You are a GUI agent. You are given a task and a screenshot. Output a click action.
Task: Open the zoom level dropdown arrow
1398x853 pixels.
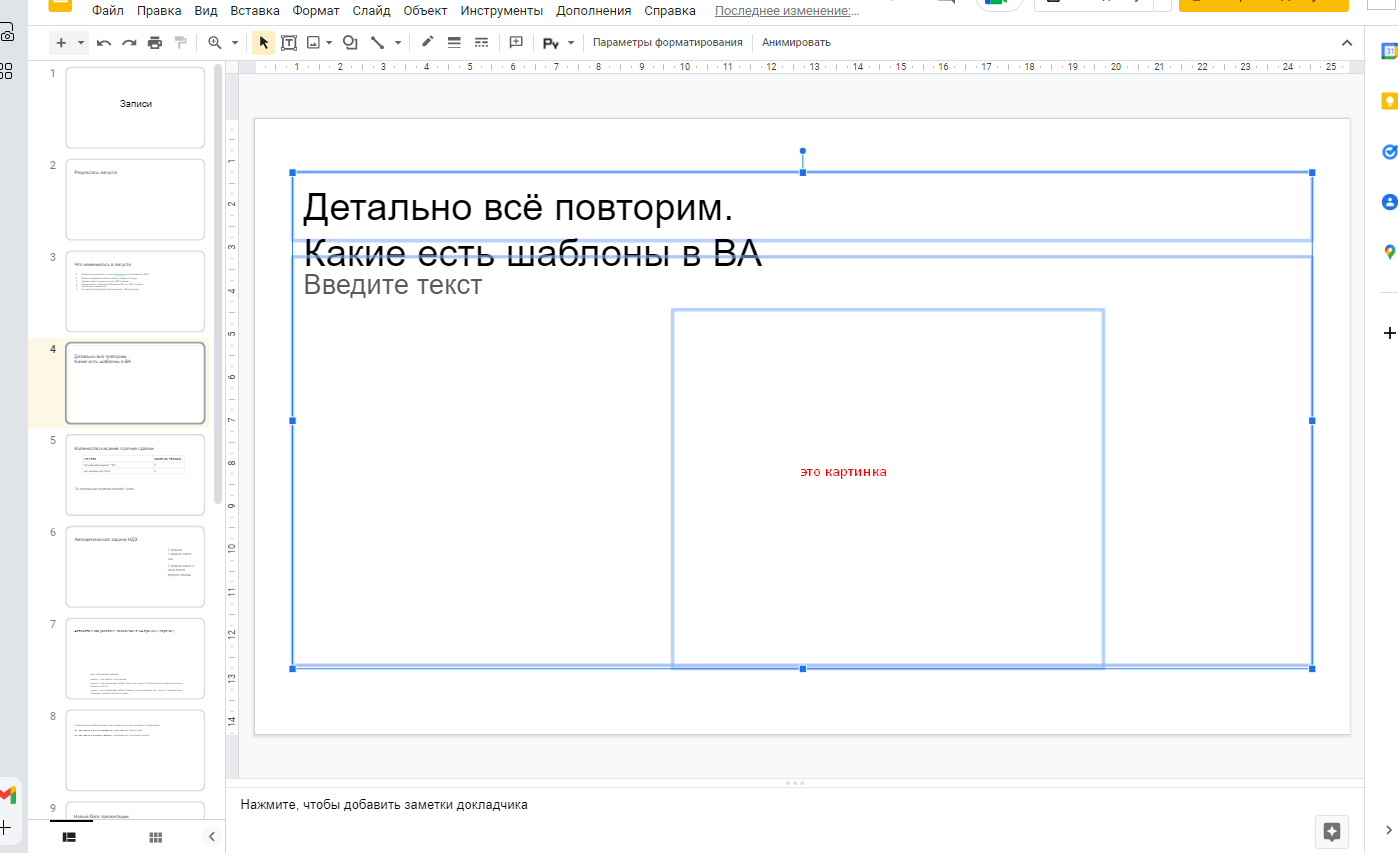(x=235, y=43)
